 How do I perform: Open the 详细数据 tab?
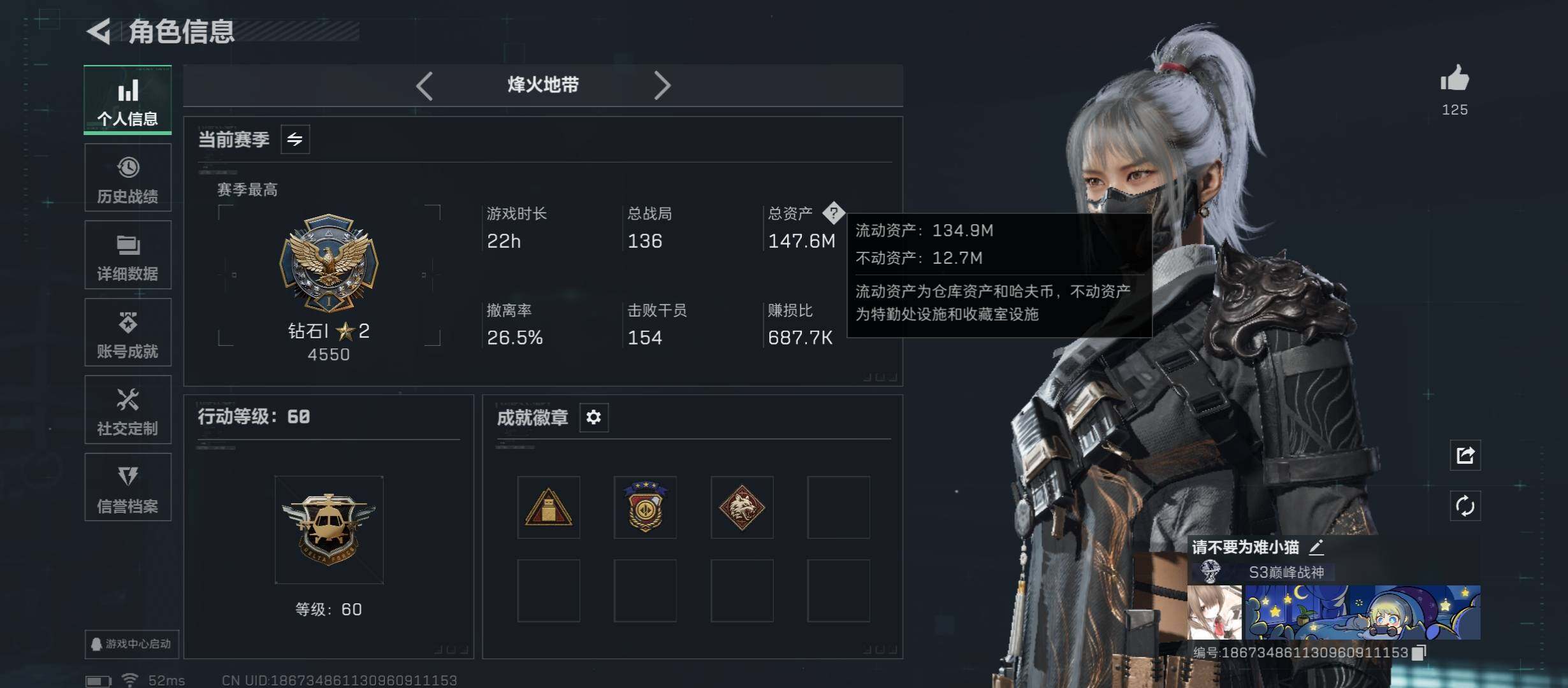pos(127,255)
